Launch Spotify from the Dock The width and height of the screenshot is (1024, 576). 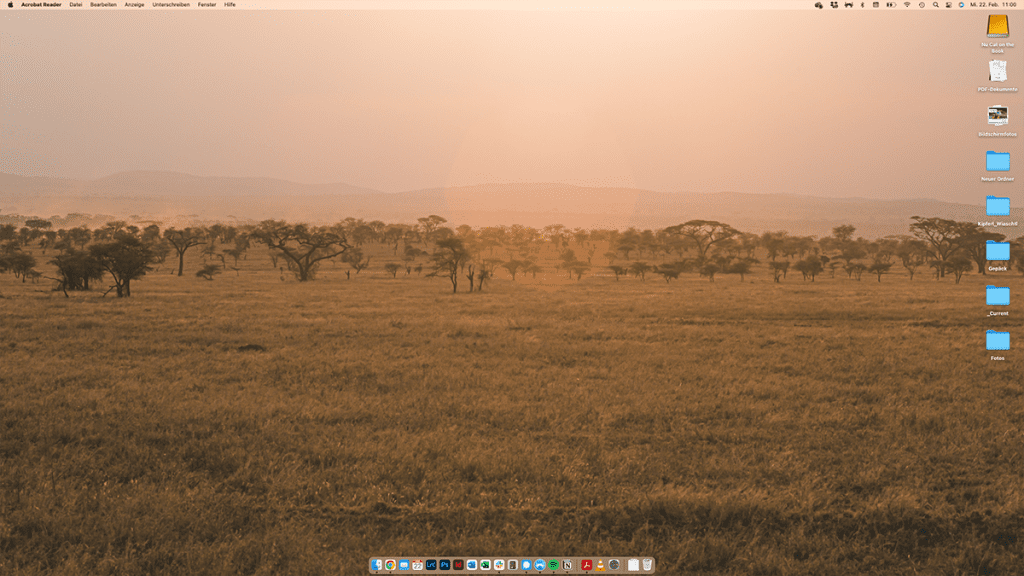point(553,565)
